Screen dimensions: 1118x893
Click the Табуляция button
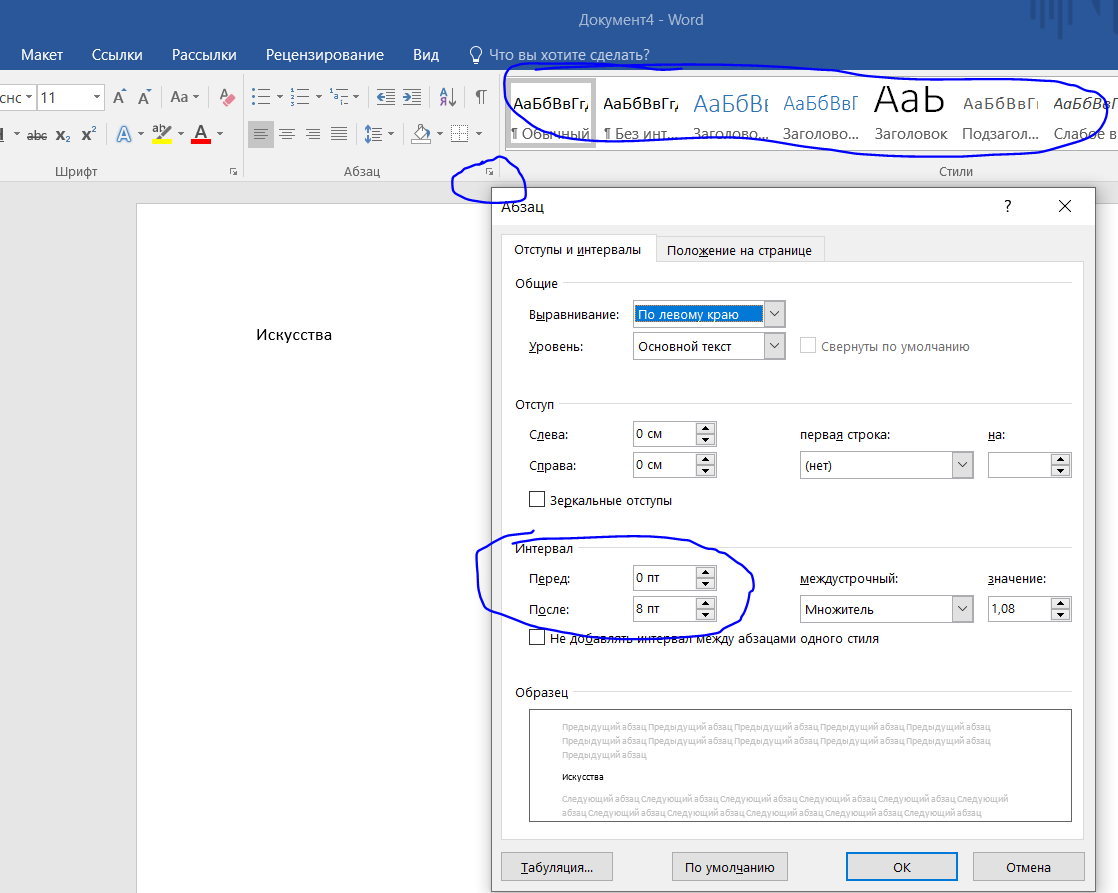557,867
